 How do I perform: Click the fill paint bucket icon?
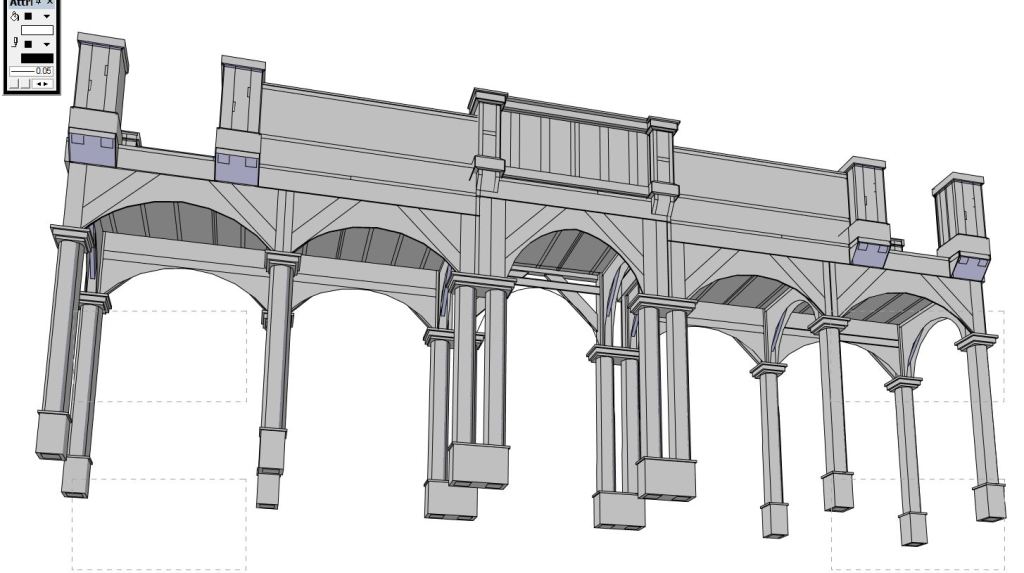tap(15, 17)
